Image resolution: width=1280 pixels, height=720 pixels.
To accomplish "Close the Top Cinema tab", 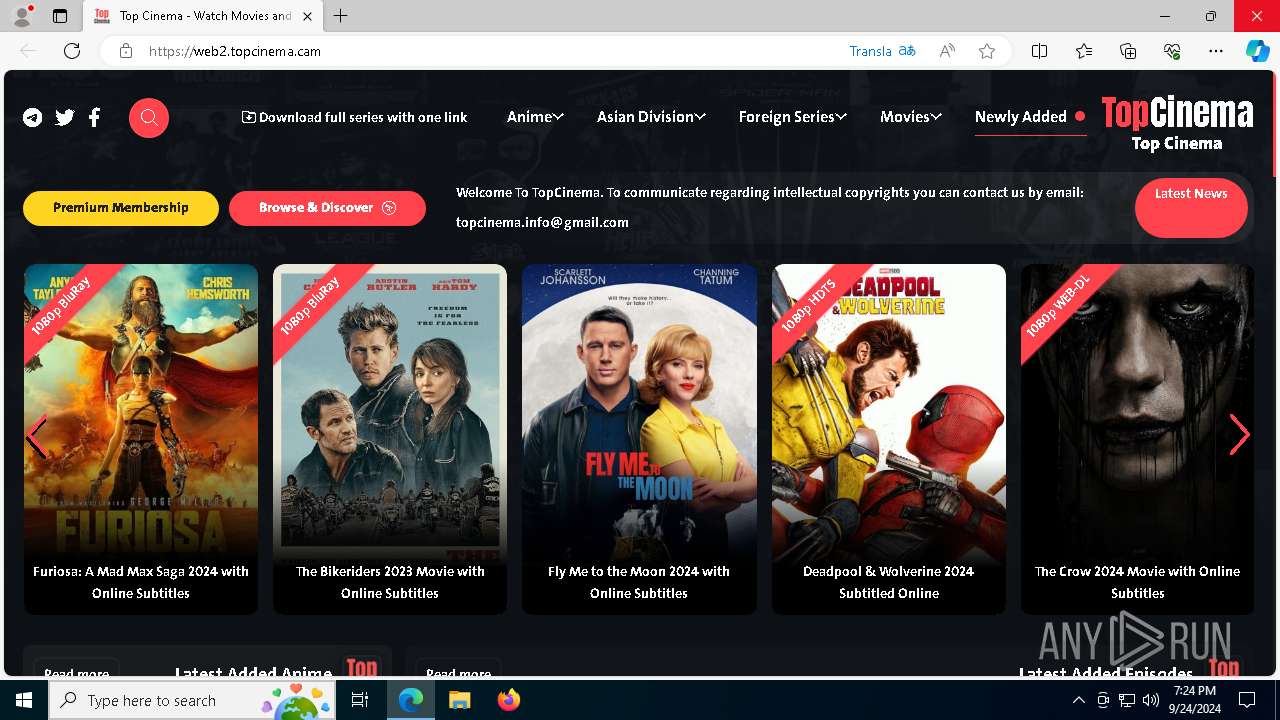I will [x=307, y=16].
